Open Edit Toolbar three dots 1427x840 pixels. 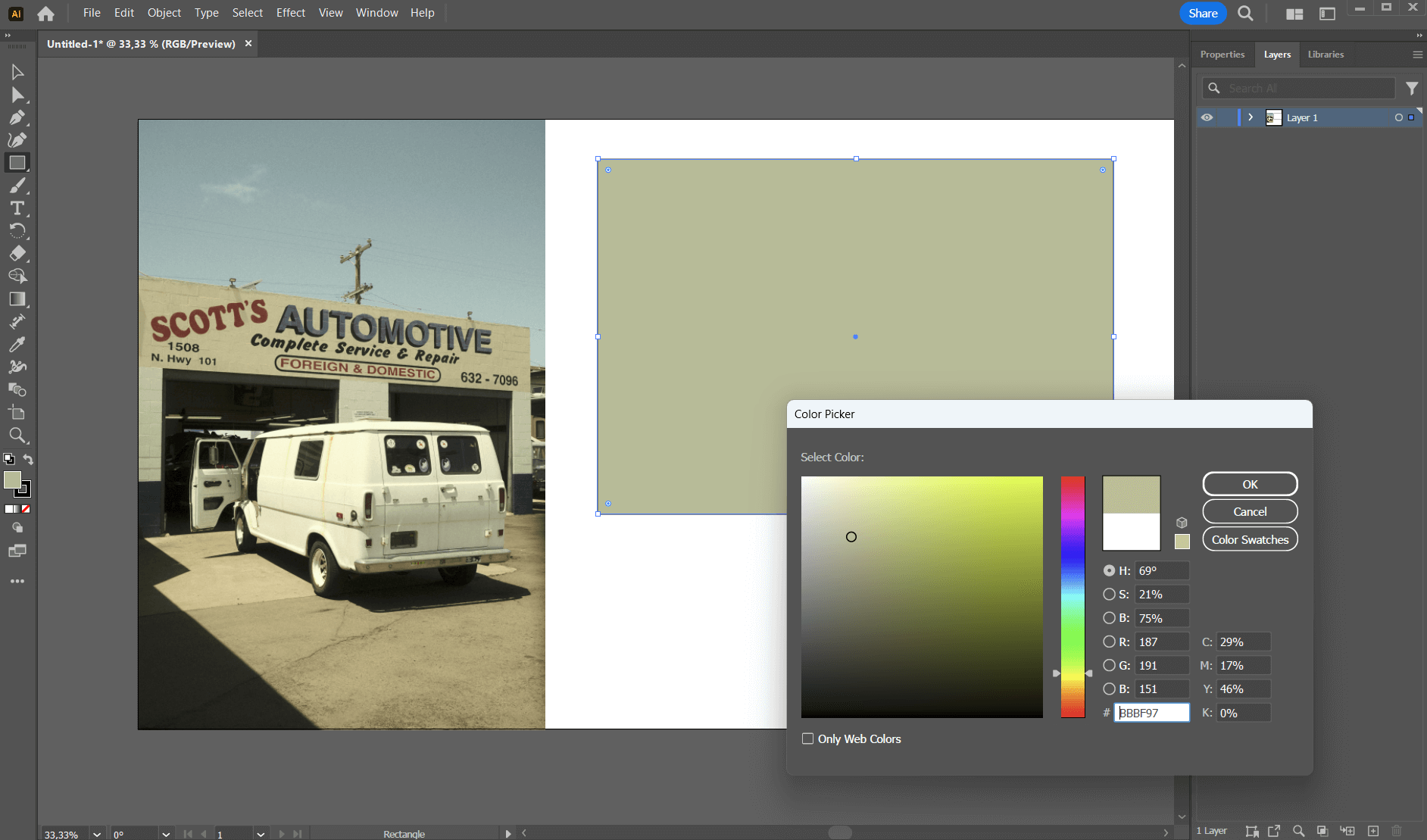[17, 581]
